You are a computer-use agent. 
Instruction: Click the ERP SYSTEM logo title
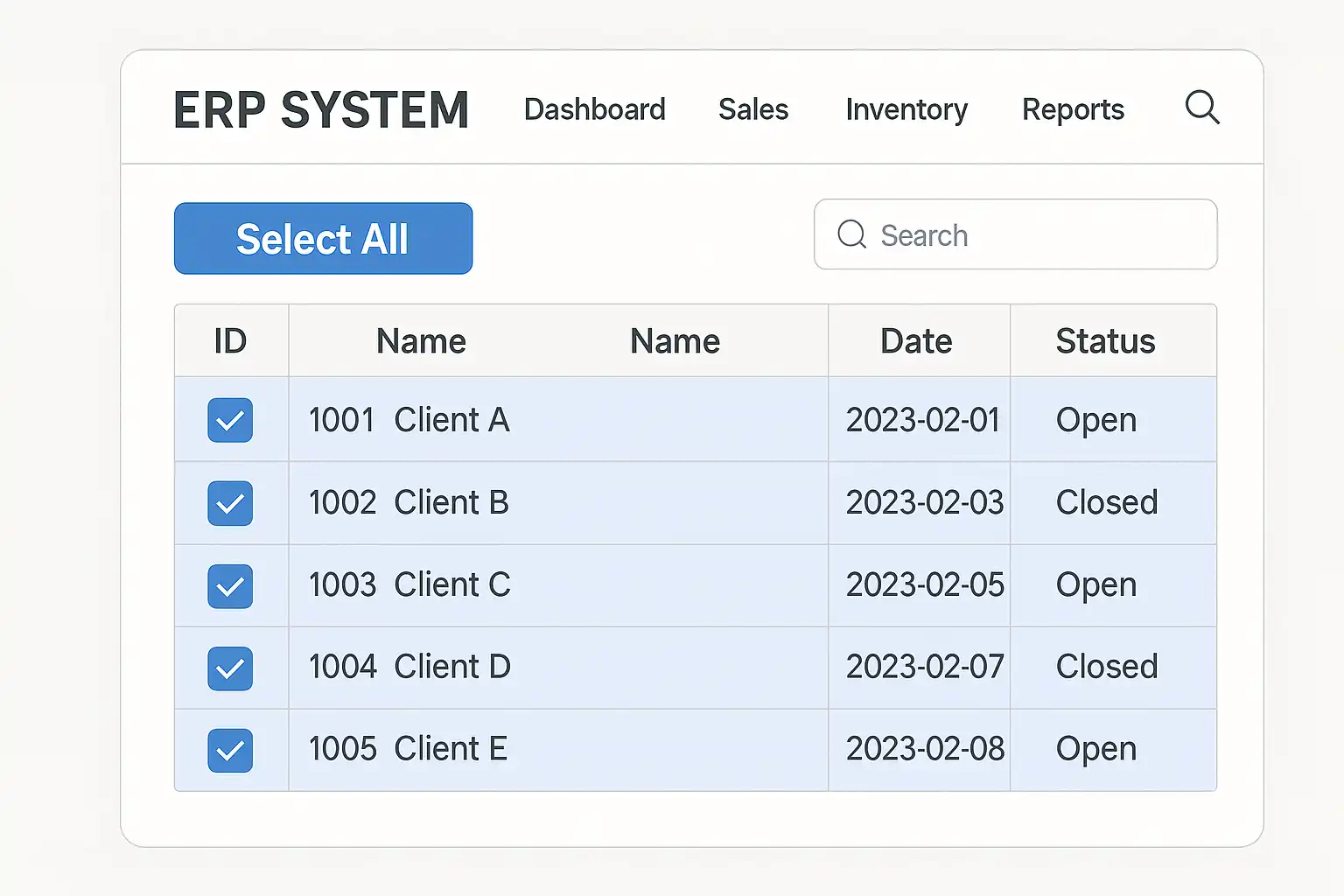(x=321, y=110)
